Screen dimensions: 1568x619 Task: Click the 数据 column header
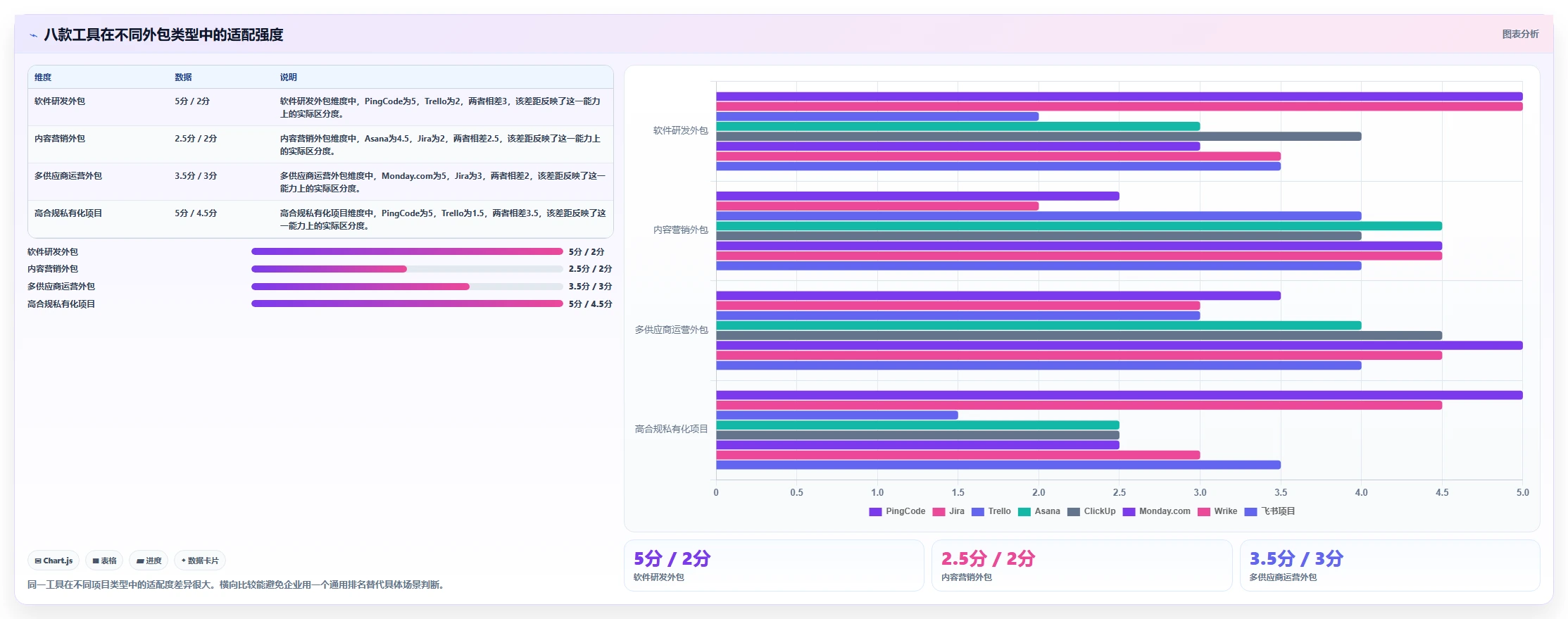(x=183, y=77)
